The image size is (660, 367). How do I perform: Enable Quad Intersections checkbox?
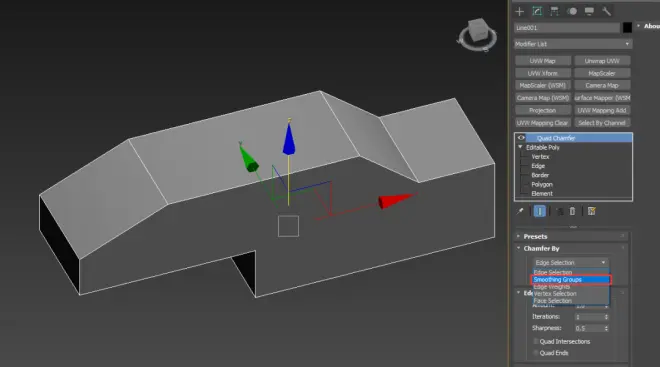tap(536, 341)
